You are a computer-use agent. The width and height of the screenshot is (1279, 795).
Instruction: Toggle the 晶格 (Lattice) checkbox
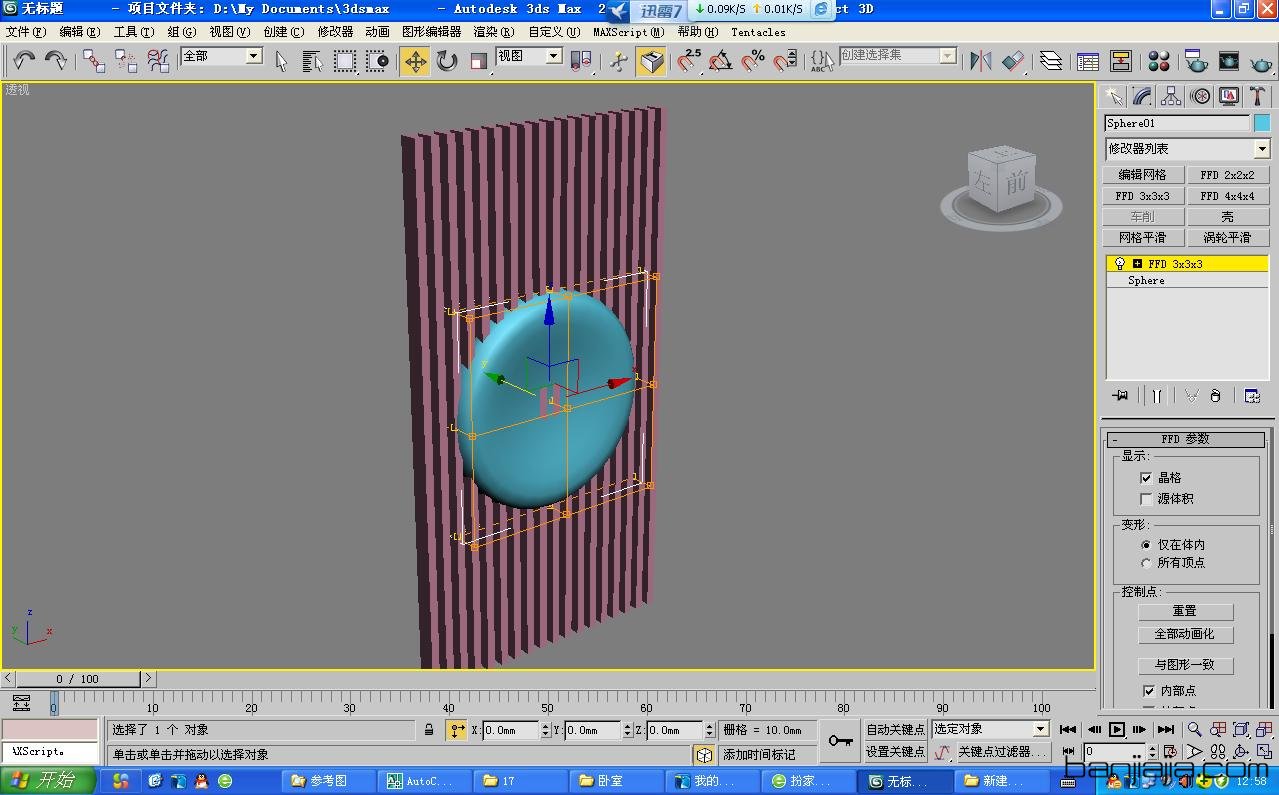(x=1147, y=478)
